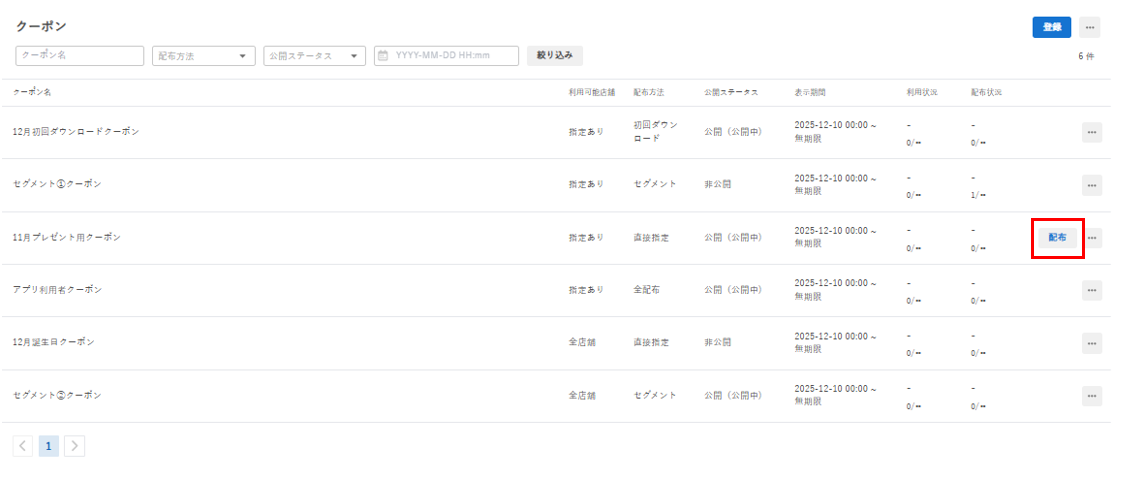
Task: Select 11月プレゼント用クーポン coupon name
Action: (x=67, y=238)
